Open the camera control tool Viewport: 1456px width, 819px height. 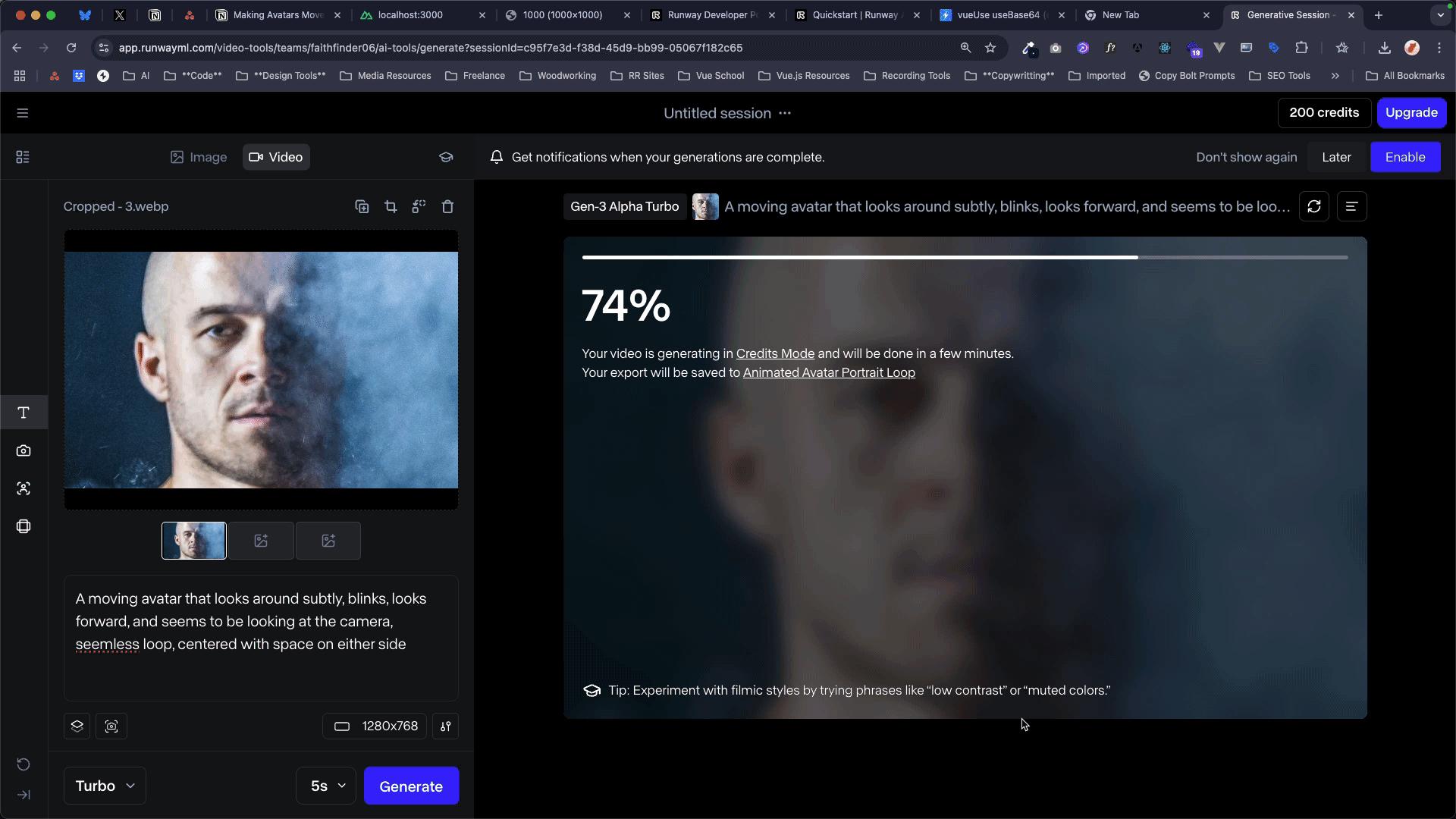click(24, 450)
